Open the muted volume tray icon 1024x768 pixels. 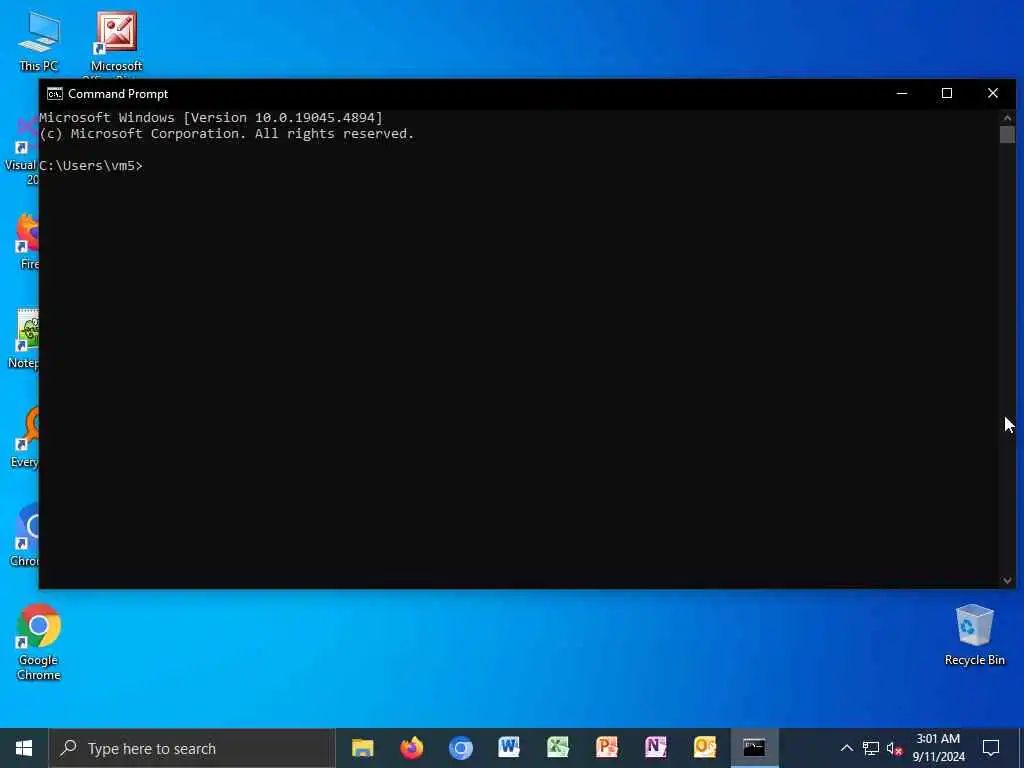point(895,748)
